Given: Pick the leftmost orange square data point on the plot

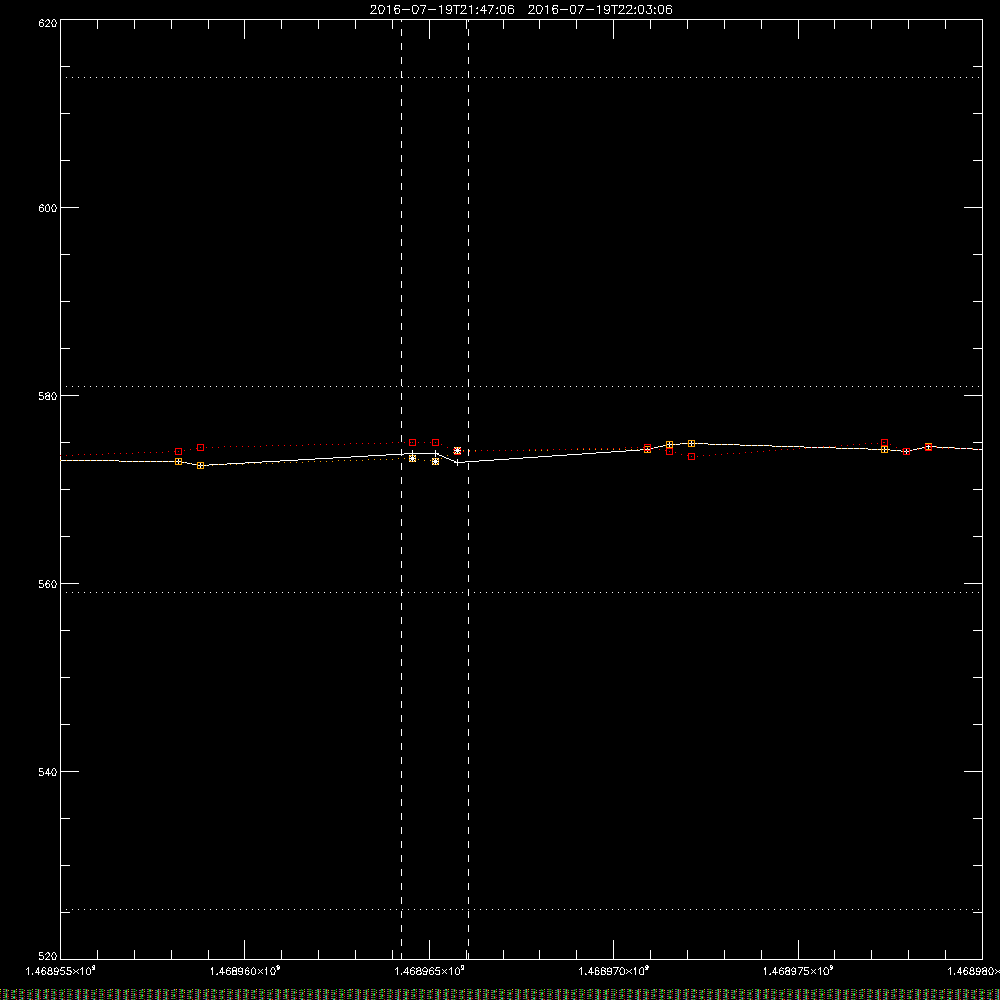Looking at the screenshot, I should (179, 462).
